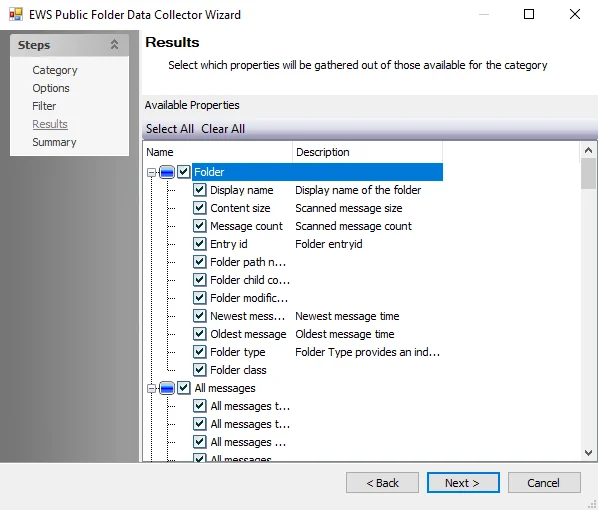Toggle the Message count checkbox
This screenshot has height=510, width=598.
click(x=199, y=226)
